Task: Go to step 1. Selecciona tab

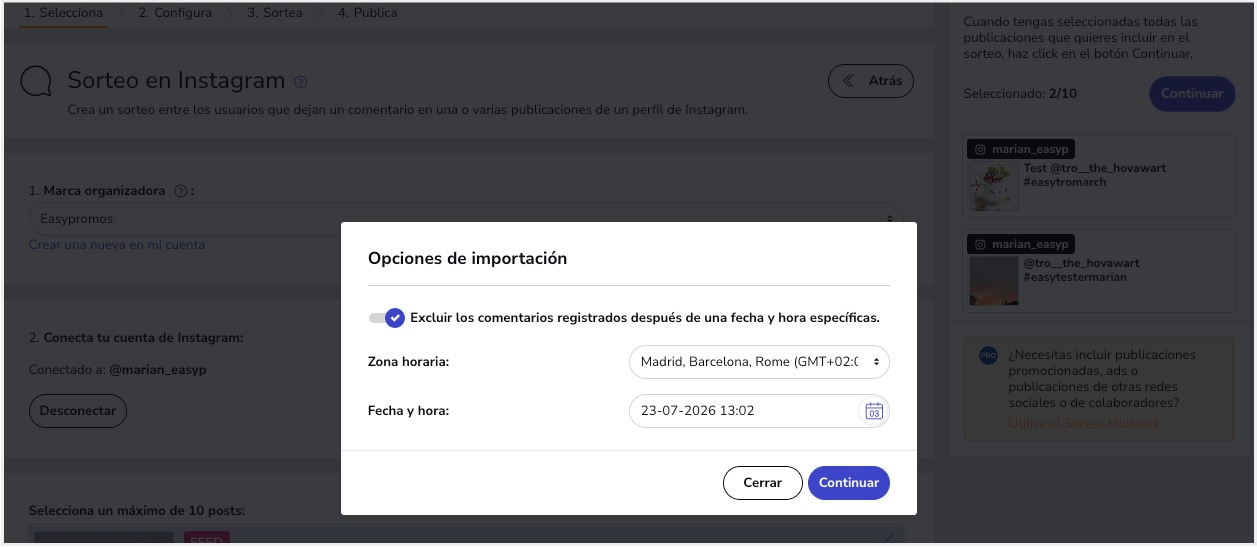Action: [x=63, y=13]
